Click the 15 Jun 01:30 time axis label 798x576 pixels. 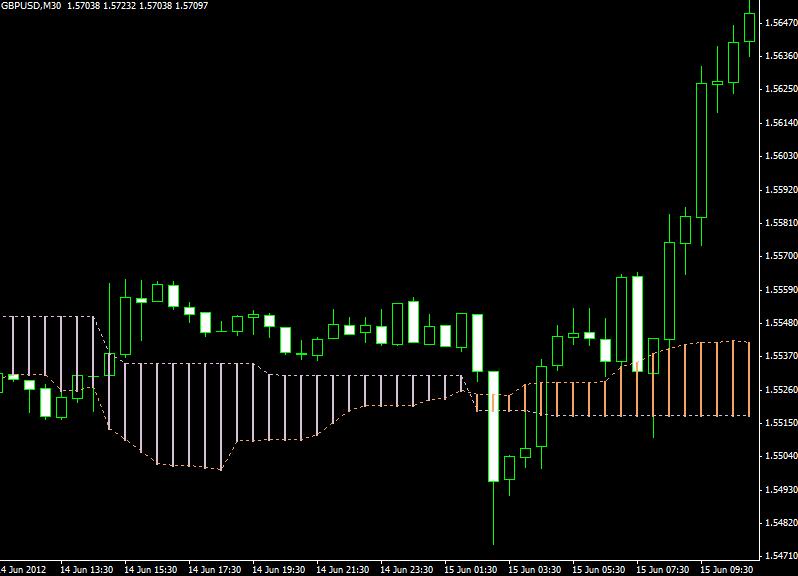471,570
